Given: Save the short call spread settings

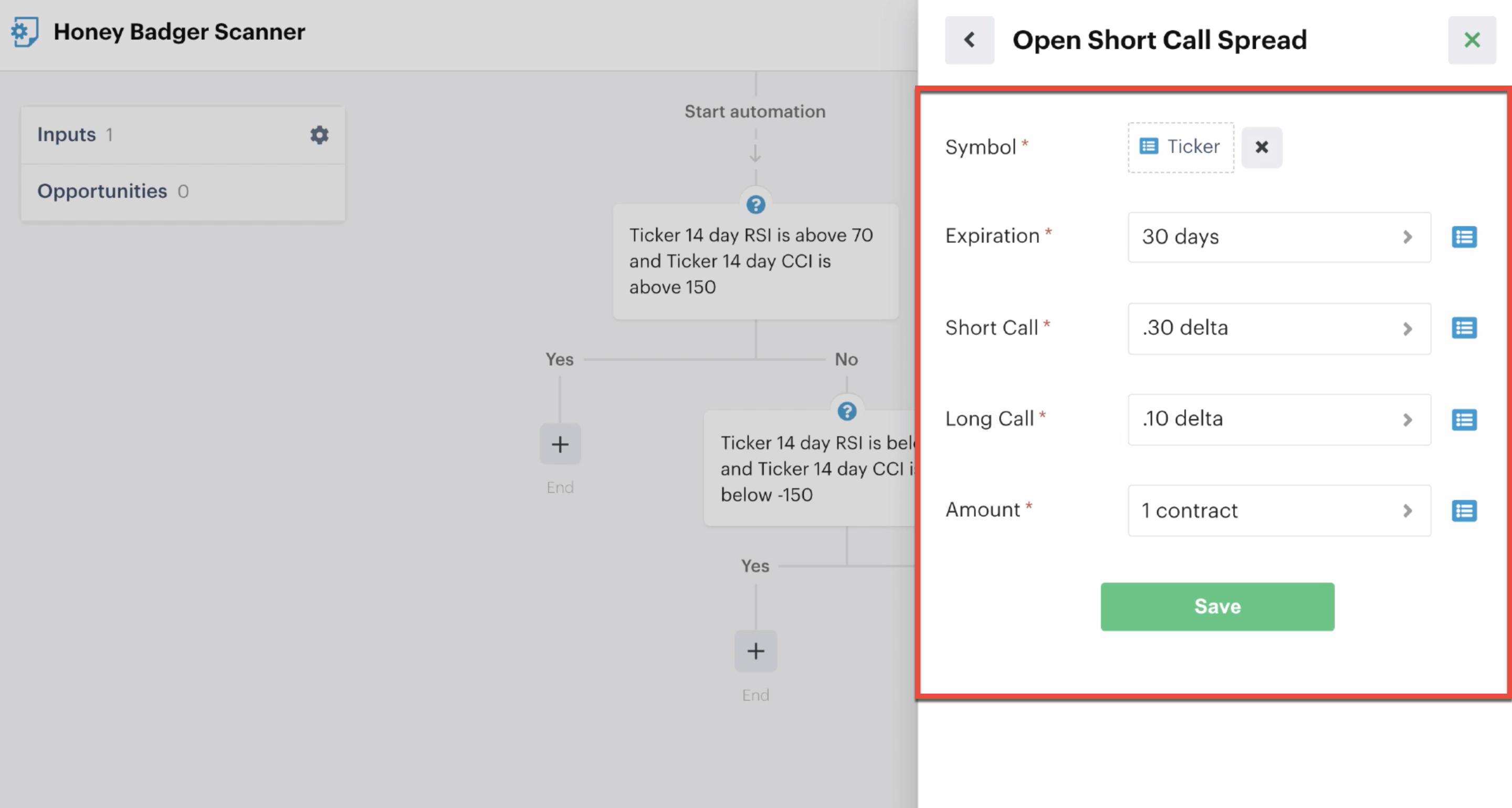Looking at the screenshot, I should click(1217, 607).
